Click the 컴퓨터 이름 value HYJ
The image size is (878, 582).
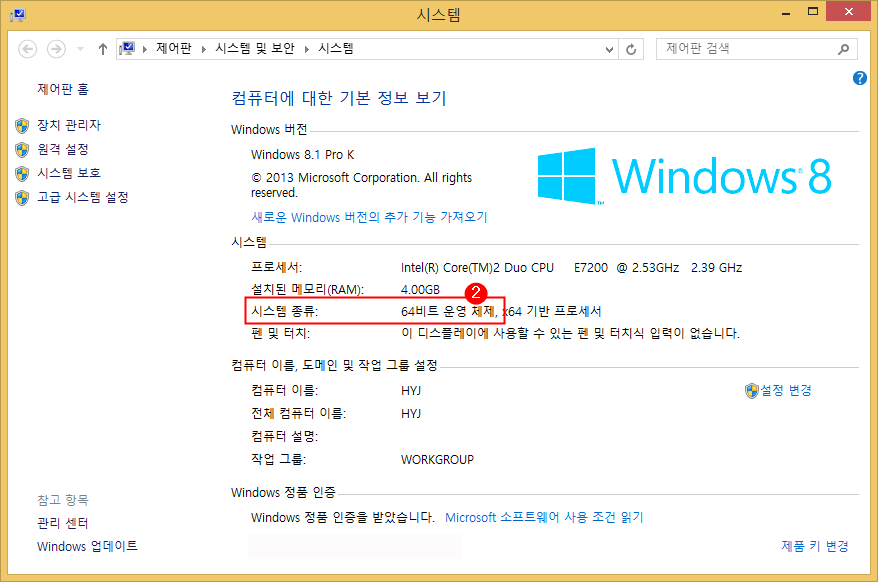click(x=411, y=390)
